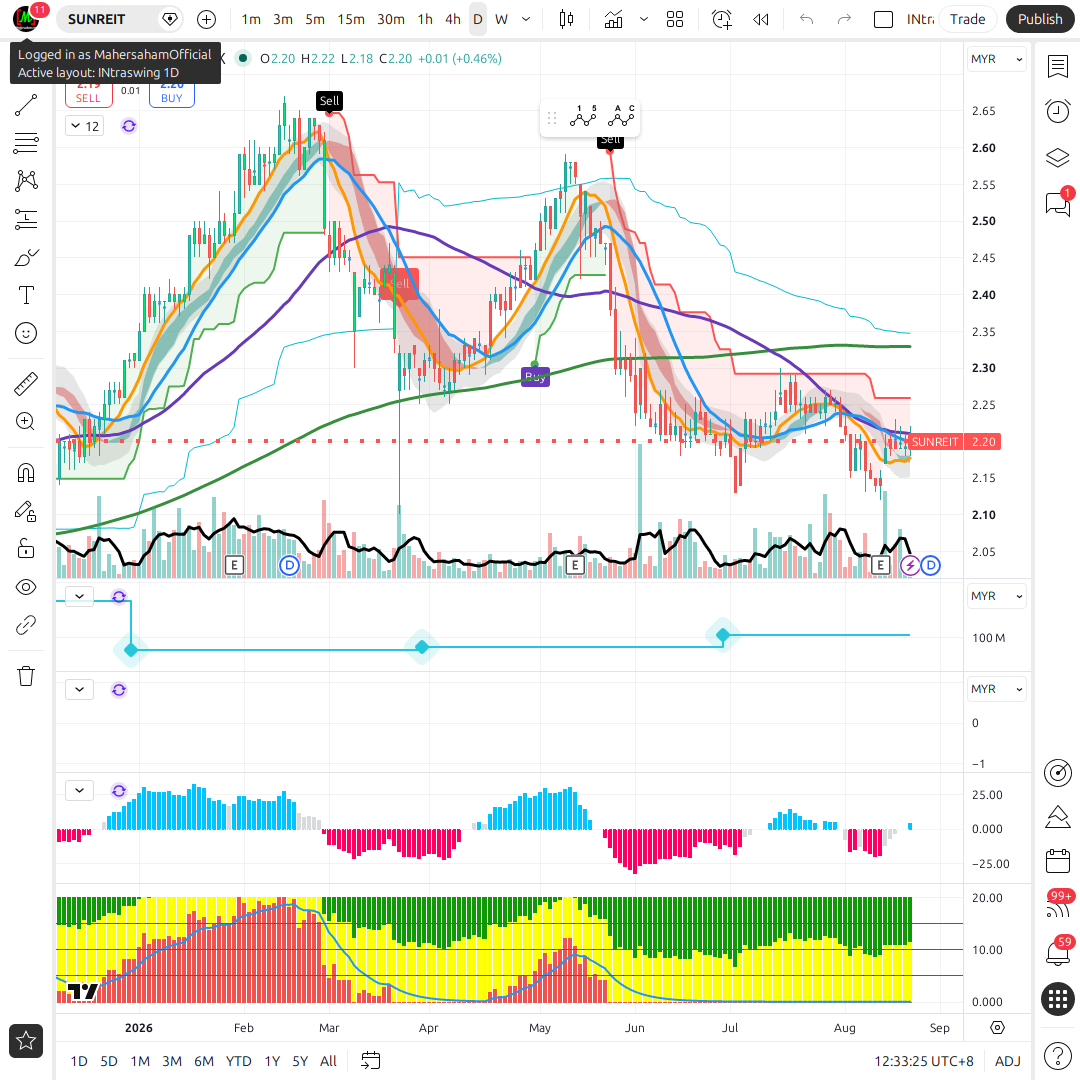Hide all drawings with eye icon
The width and height of the screenshot is (1080, 1080).
pos(25,588)
